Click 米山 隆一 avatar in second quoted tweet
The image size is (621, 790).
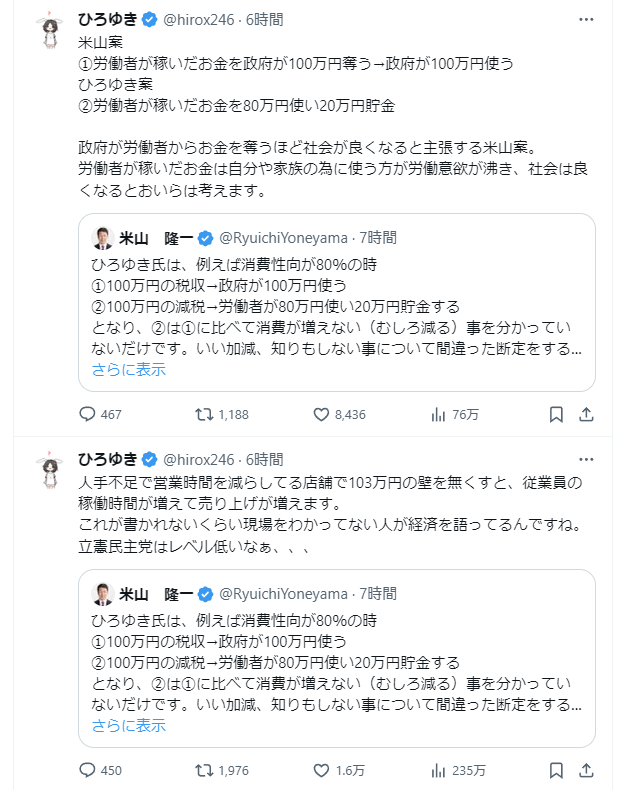point(102,594)
